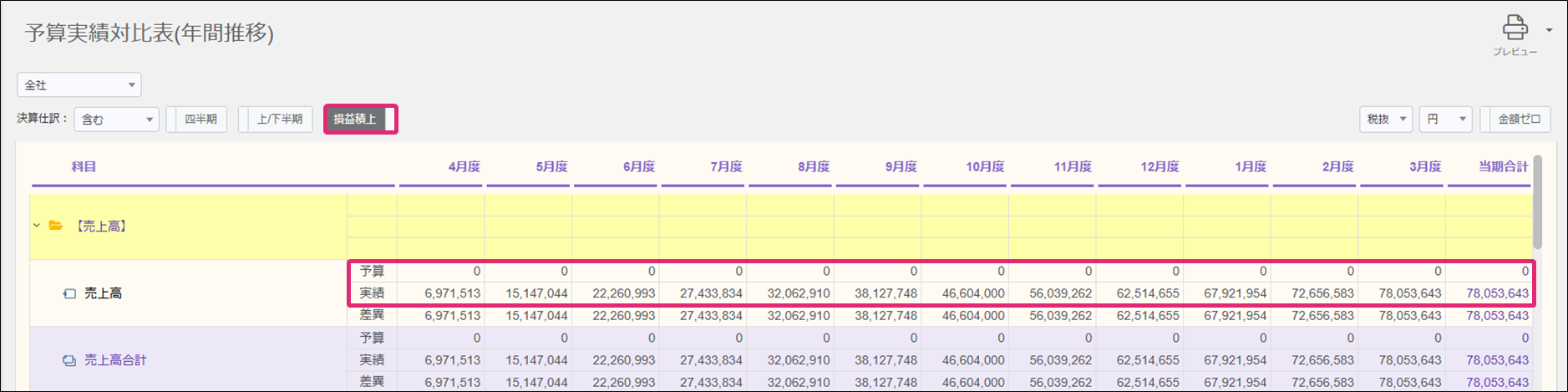Click the subtotal icon beside 売上高合計
The height and width of the screenshot is (392, 1568).
(x=69, y=360)
